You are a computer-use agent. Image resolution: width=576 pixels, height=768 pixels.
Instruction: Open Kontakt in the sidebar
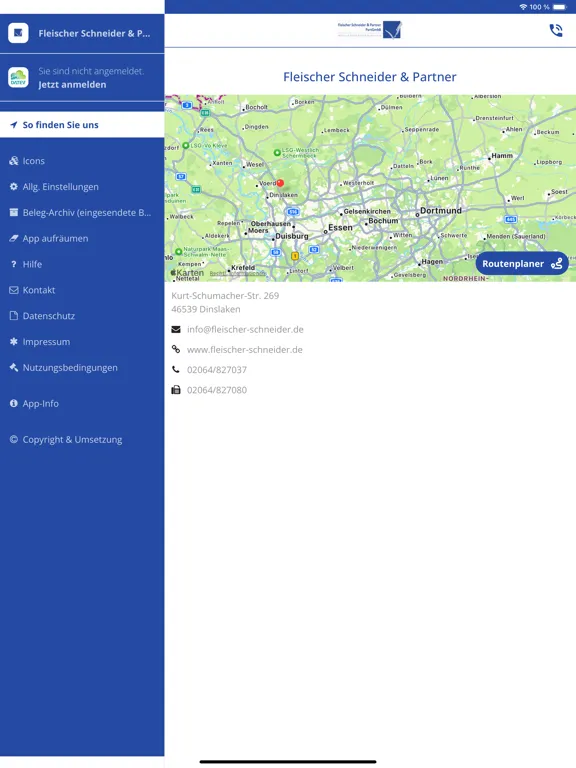[82, 290]
